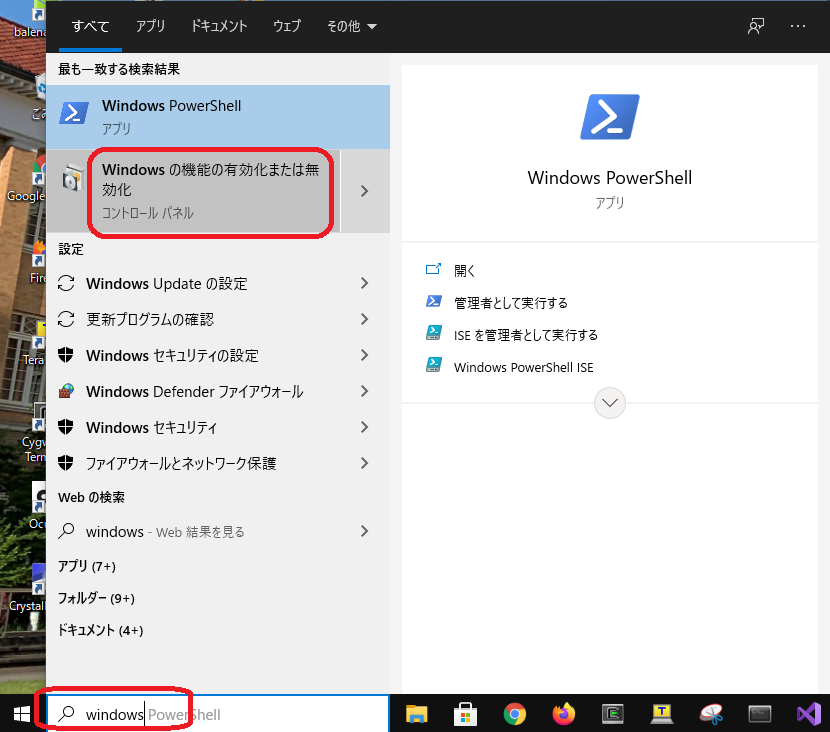Click the feedback person icon
This screenshot has height=732, width=830.
point(756,26)
